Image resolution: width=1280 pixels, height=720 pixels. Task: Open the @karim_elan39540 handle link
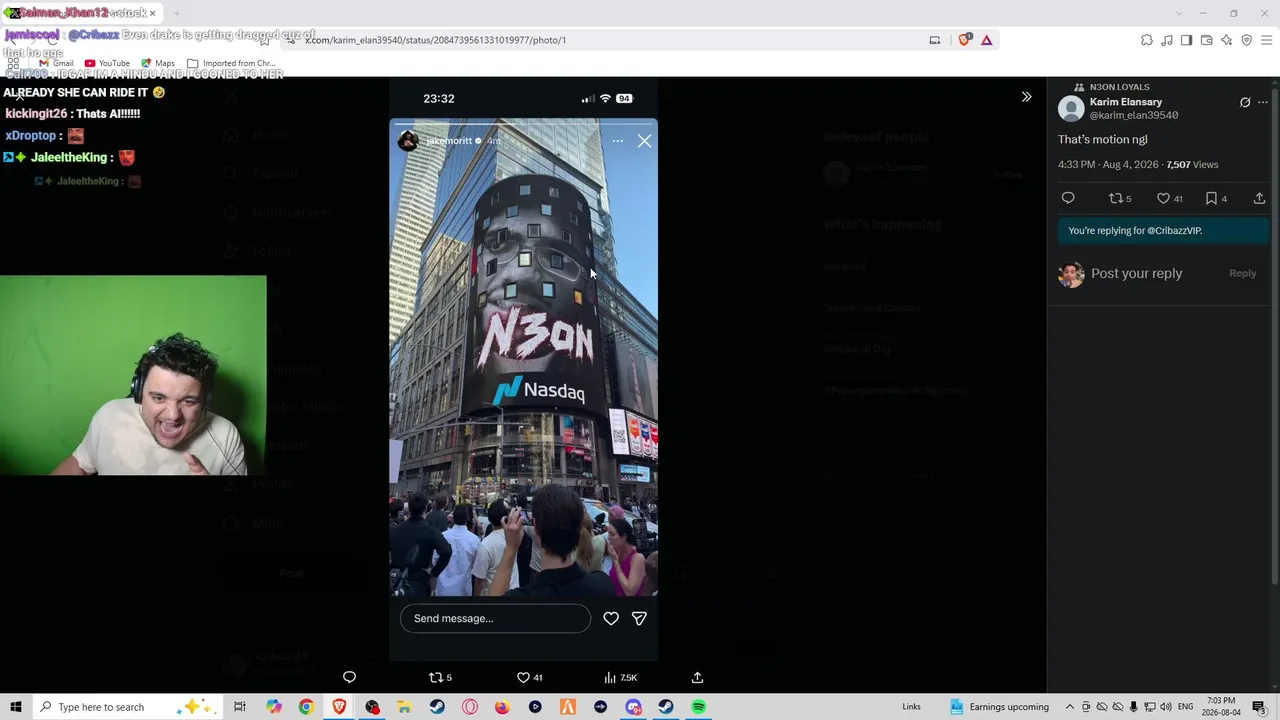tap(1134, 115)
